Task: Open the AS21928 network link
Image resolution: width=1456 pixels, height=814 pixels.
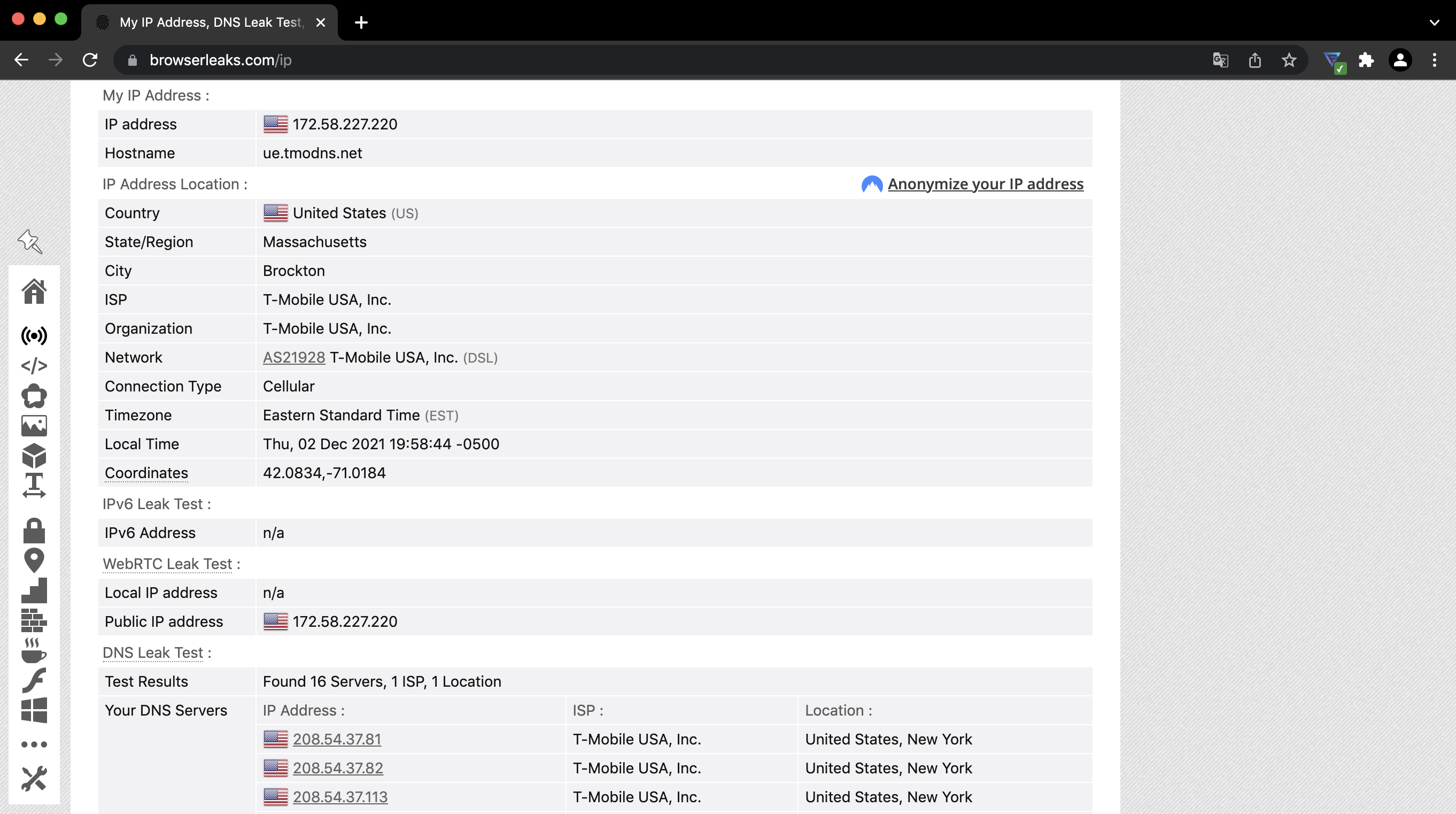Action: click(x=294, y=357)
